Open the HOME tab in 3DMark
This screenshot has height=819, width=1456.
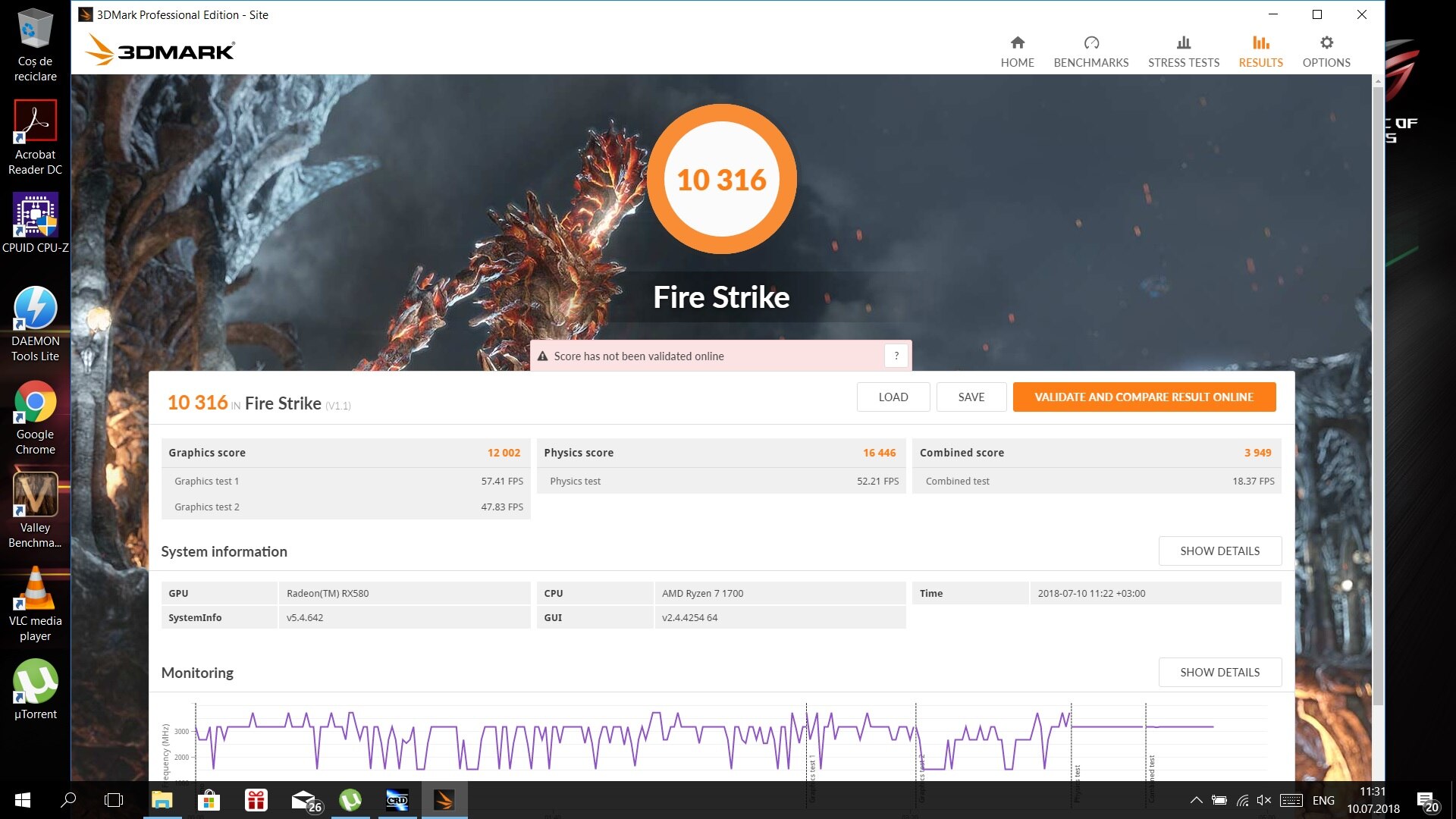1017,52
